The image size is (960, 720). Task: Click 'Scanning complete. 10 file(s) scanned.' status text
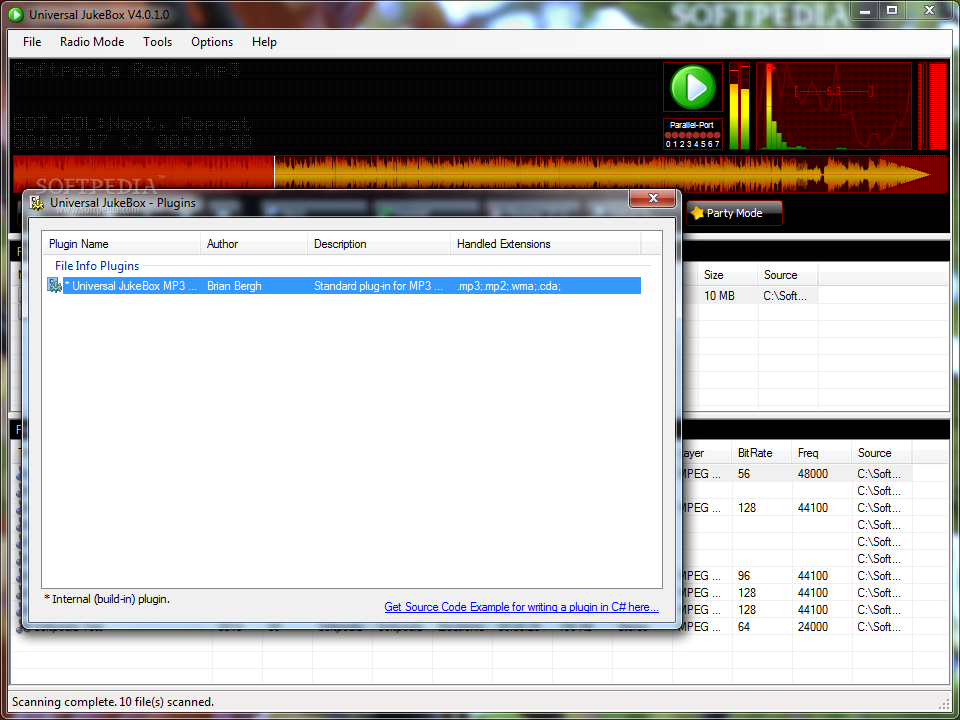113,702
